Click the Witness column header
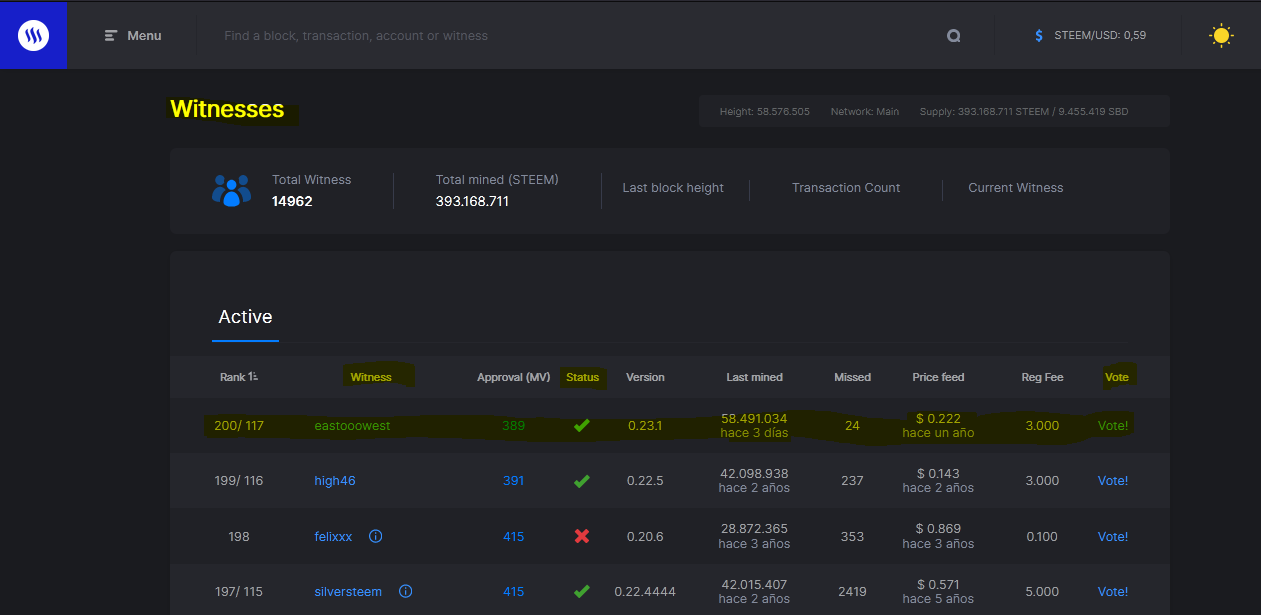The width and height of the screenshot is (1261, 615). [371, 377]
